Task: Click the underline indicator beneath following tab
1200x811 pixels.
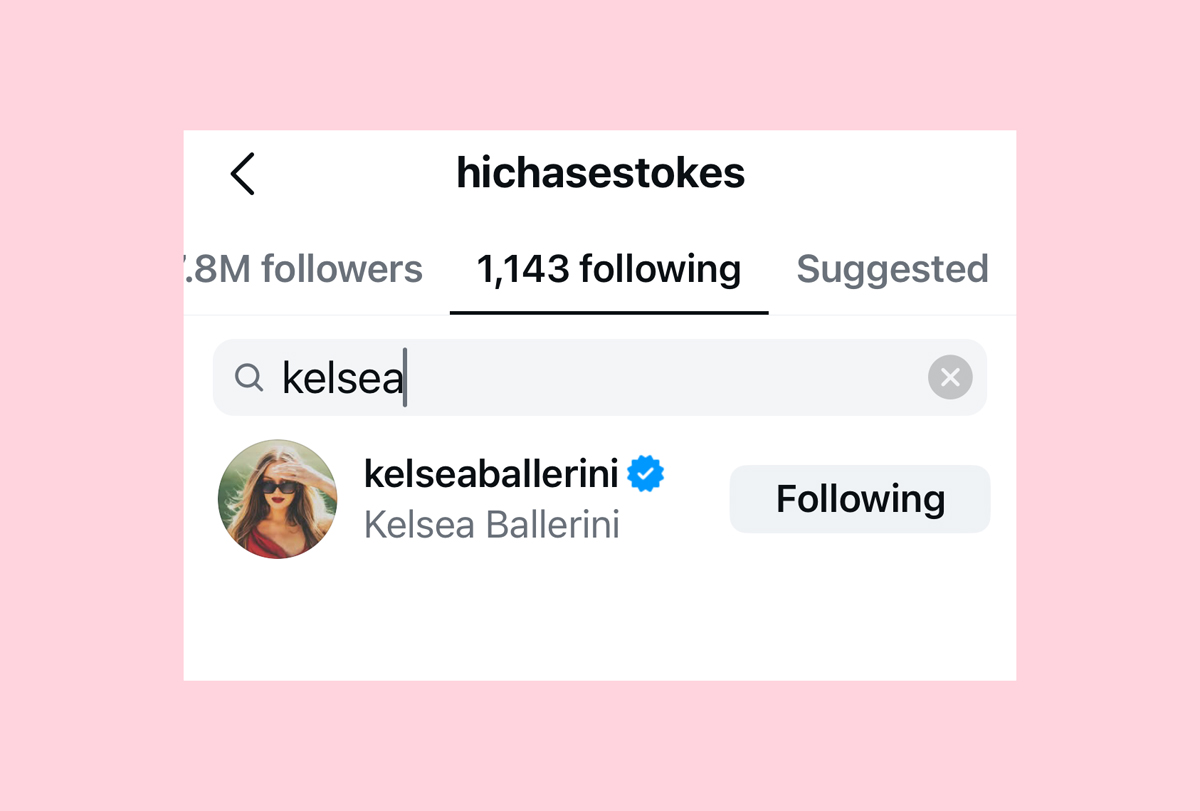Action: 608,311
